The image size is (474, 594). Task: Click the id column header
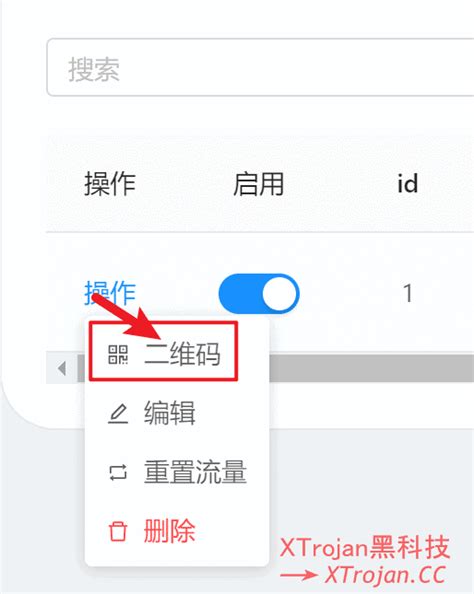407,184
